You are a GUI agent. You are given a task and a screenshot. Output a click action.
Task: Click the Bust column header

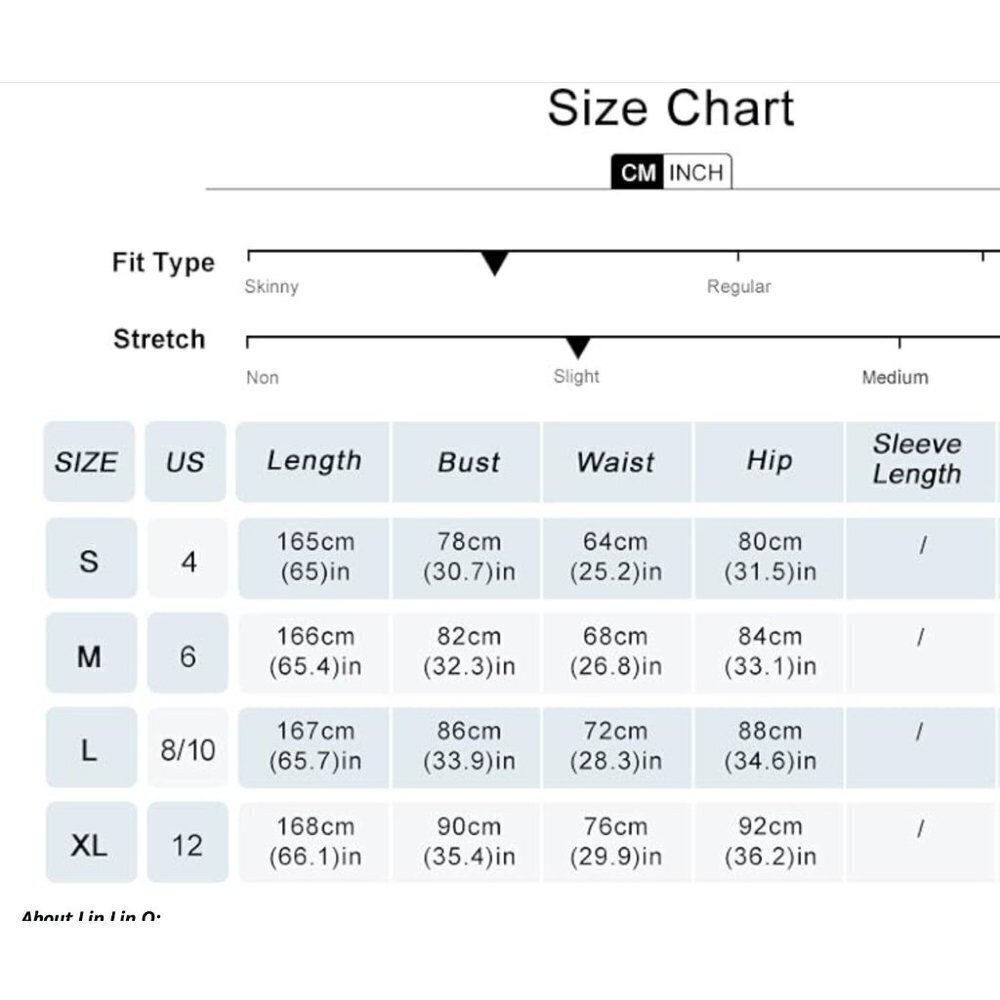click(x=467, y=461)
